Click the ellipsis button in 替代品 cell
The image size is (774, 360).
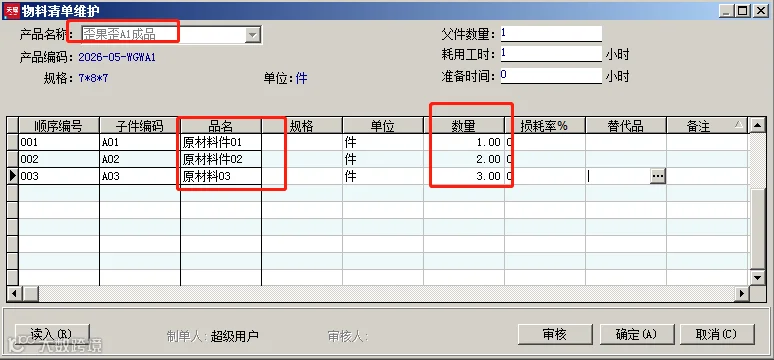click(x=658, y=176)
